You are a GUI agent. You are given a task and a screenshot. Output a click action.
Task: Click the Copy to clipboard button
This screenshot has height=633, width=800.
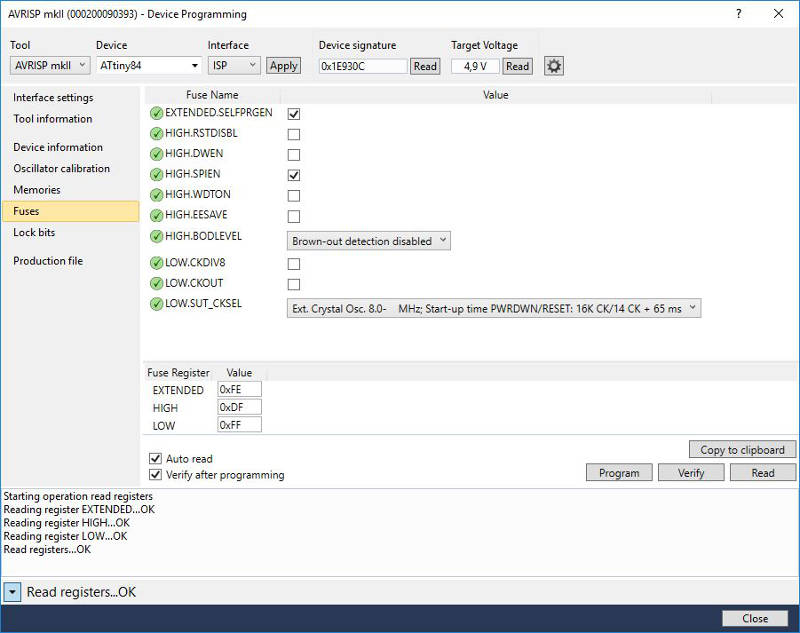pyautogui.click(x=742, y=450)
